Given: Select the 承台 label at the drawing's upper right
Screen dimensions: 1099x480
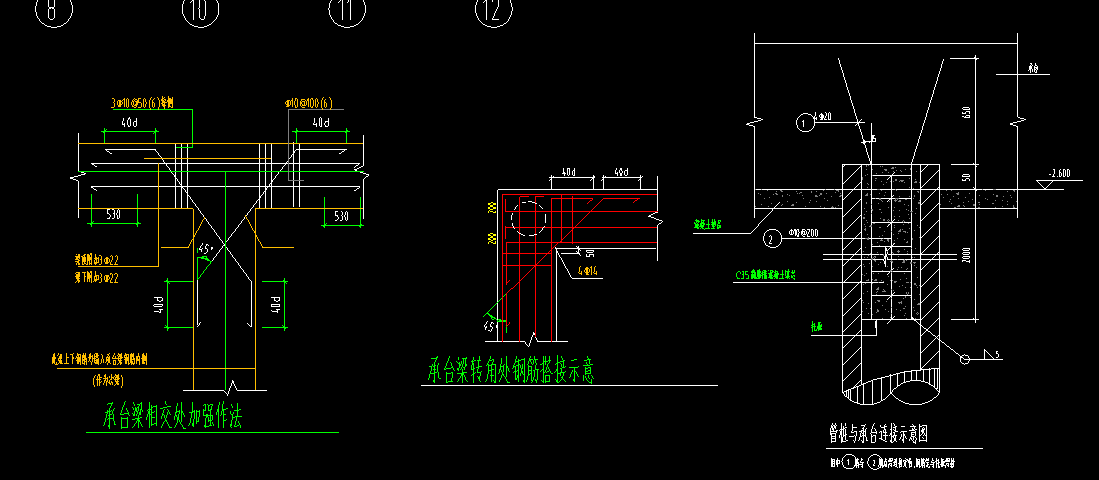Looking at the screenshot, I should point(1032,69).
